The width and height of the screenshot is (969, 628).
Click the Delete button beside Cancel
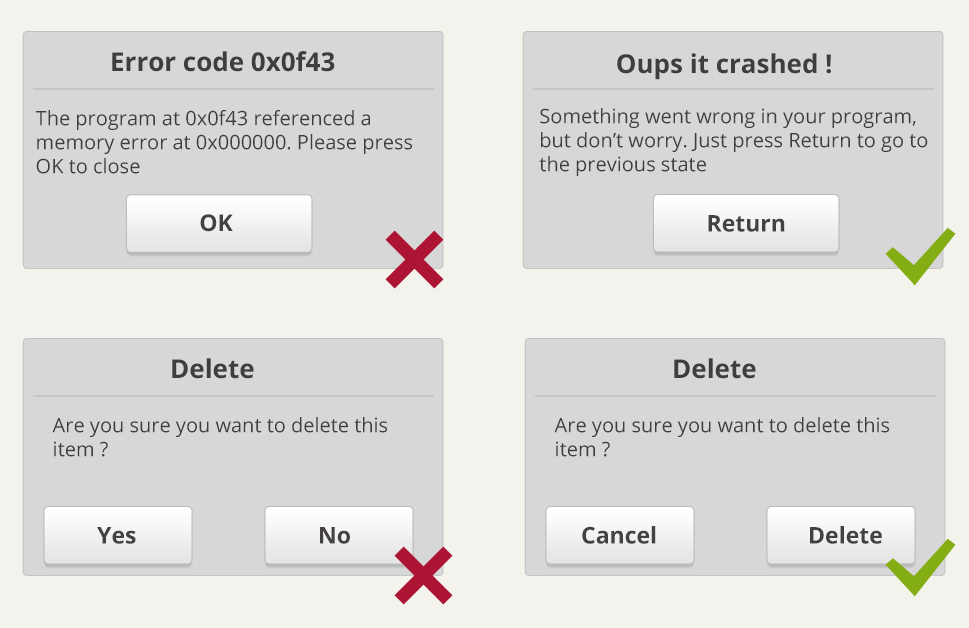click(840, 535)
